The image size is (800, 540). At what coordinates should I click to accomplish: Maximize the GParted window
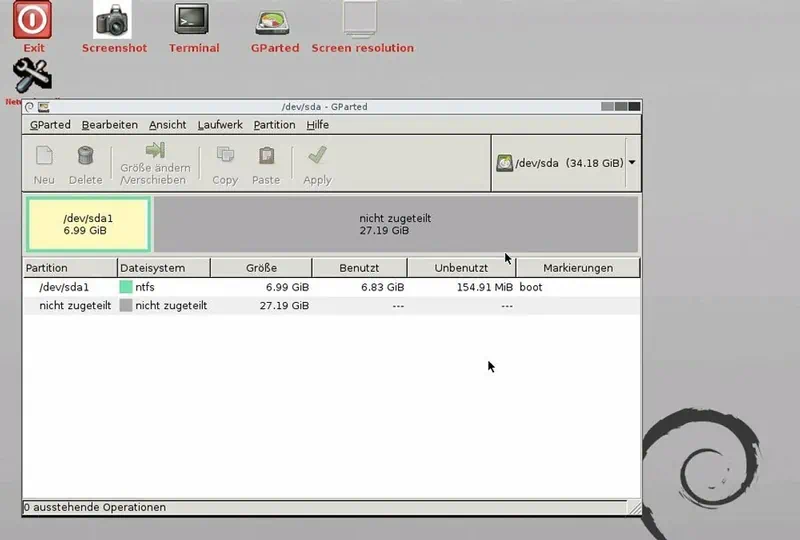coord(621,106)
